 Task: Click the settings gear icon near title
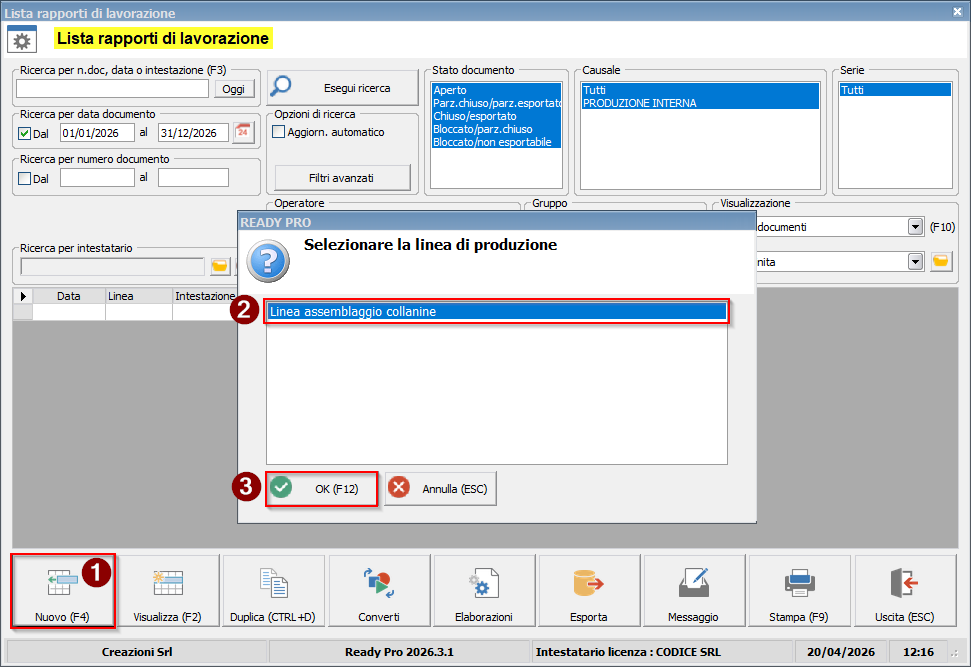point(22,40)
